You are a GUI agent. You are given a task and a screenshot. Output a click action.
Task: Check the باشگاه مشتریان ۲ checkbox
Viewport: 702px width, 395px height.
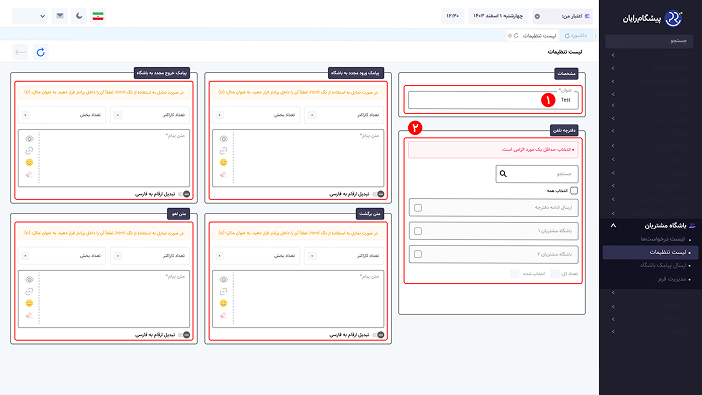pyautogui.click(x=418, y=254)
